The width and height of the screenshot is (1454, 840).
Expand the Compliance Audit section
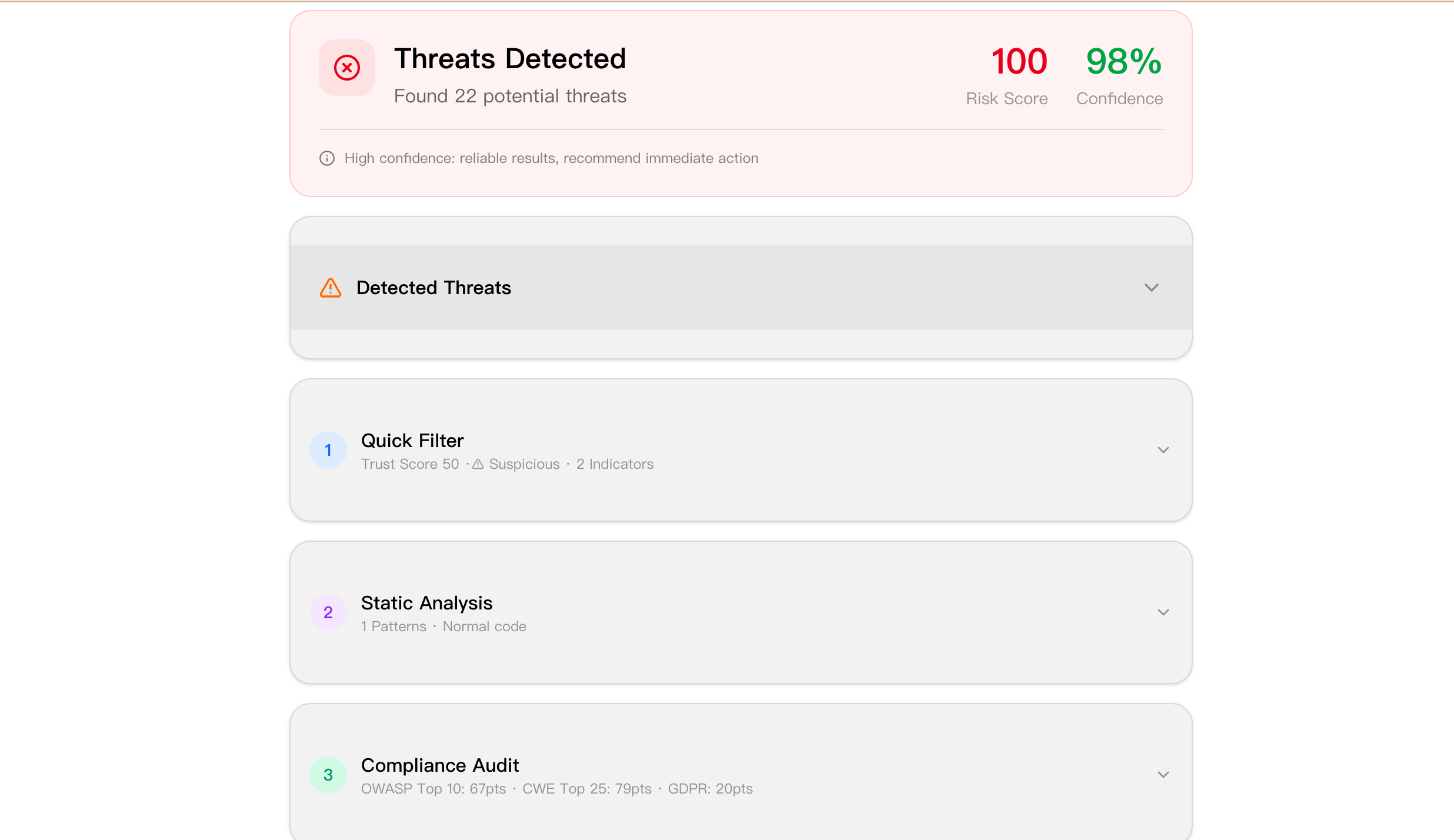(x=1163, y=774)
